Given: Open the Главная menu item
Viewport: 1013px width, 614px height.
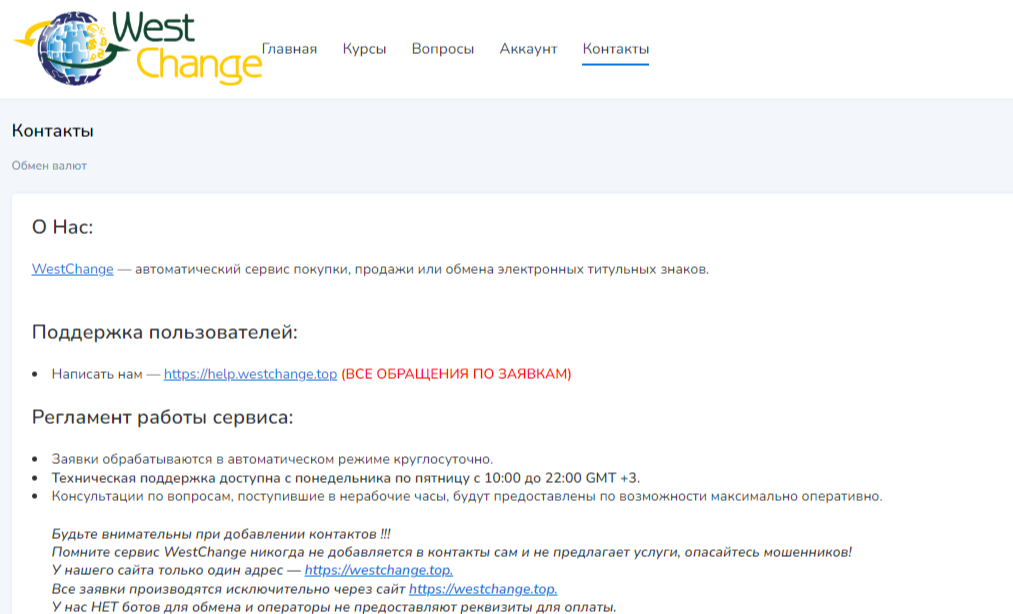Looking at the screenshot, I should click(289, 49).
